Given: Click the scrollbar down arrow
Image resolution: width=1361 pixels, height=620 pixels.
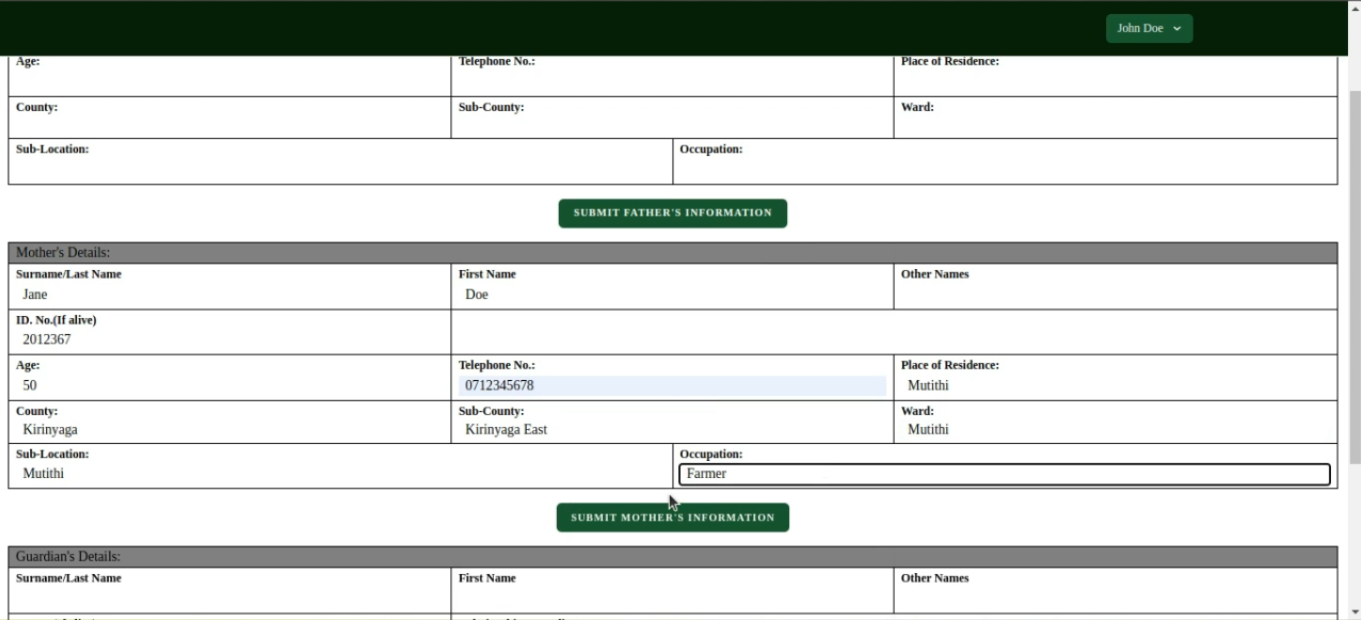Looking at the screenshot, I should [x=1354, y=613].
